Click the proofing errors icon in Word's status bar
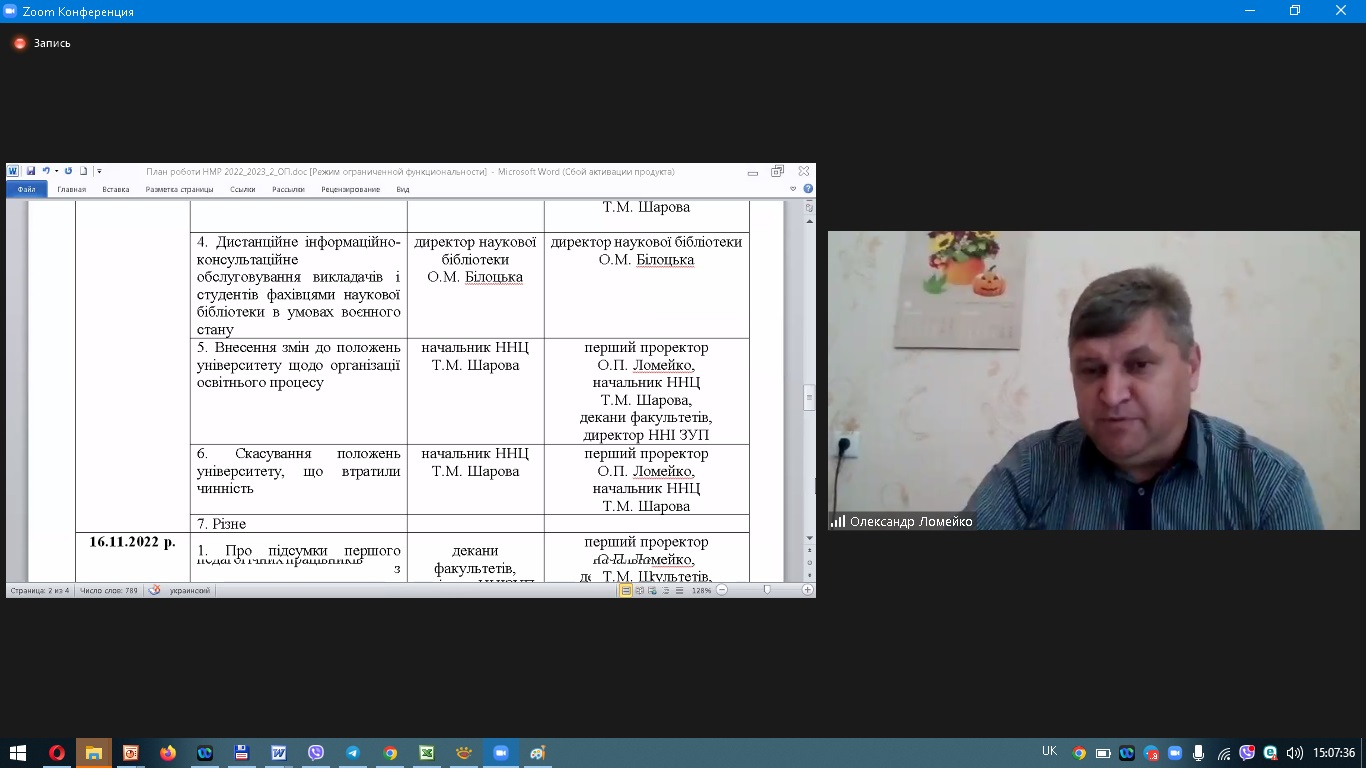This screenshot has height=770, width=1366. click(154, 590)
